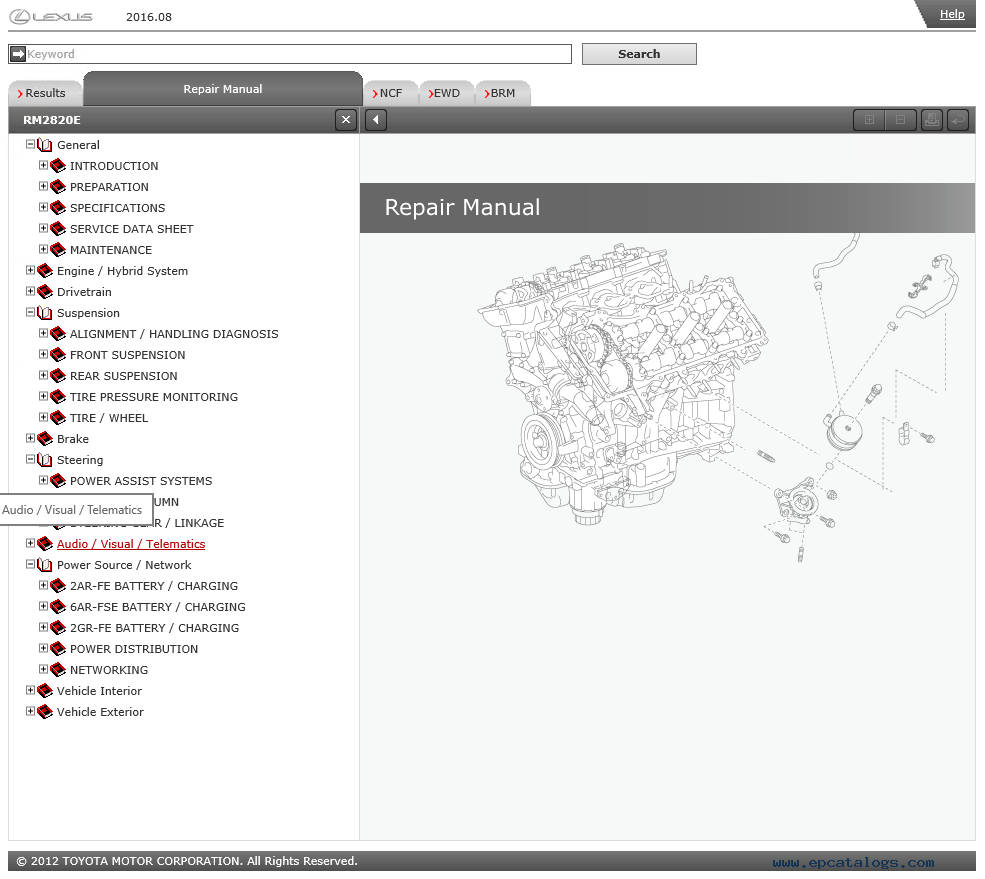The image size is (985, 879).
Task: Collapse the Steering node
Action: click(30, 459)
